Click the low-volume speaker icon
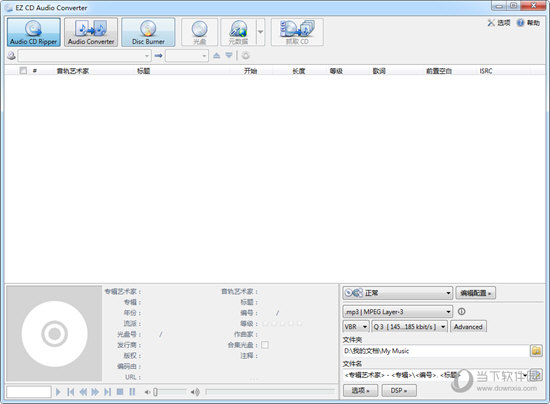The width and height of the screenshot is (550, 404). pyautogui.click(x=147, y=392)
